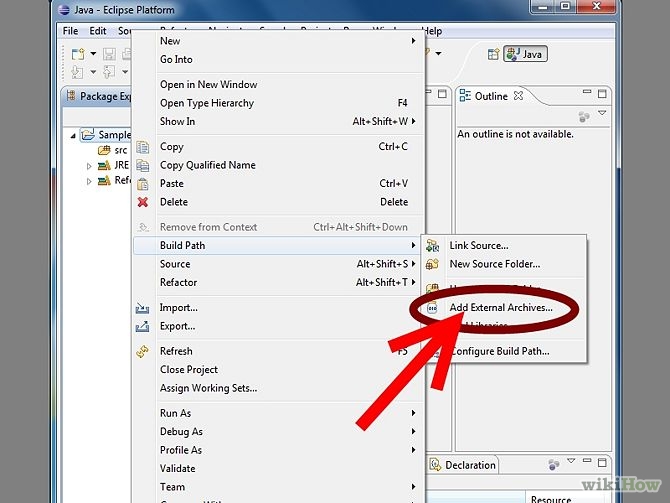Expand the JRE System Library node

click(89, 166)
